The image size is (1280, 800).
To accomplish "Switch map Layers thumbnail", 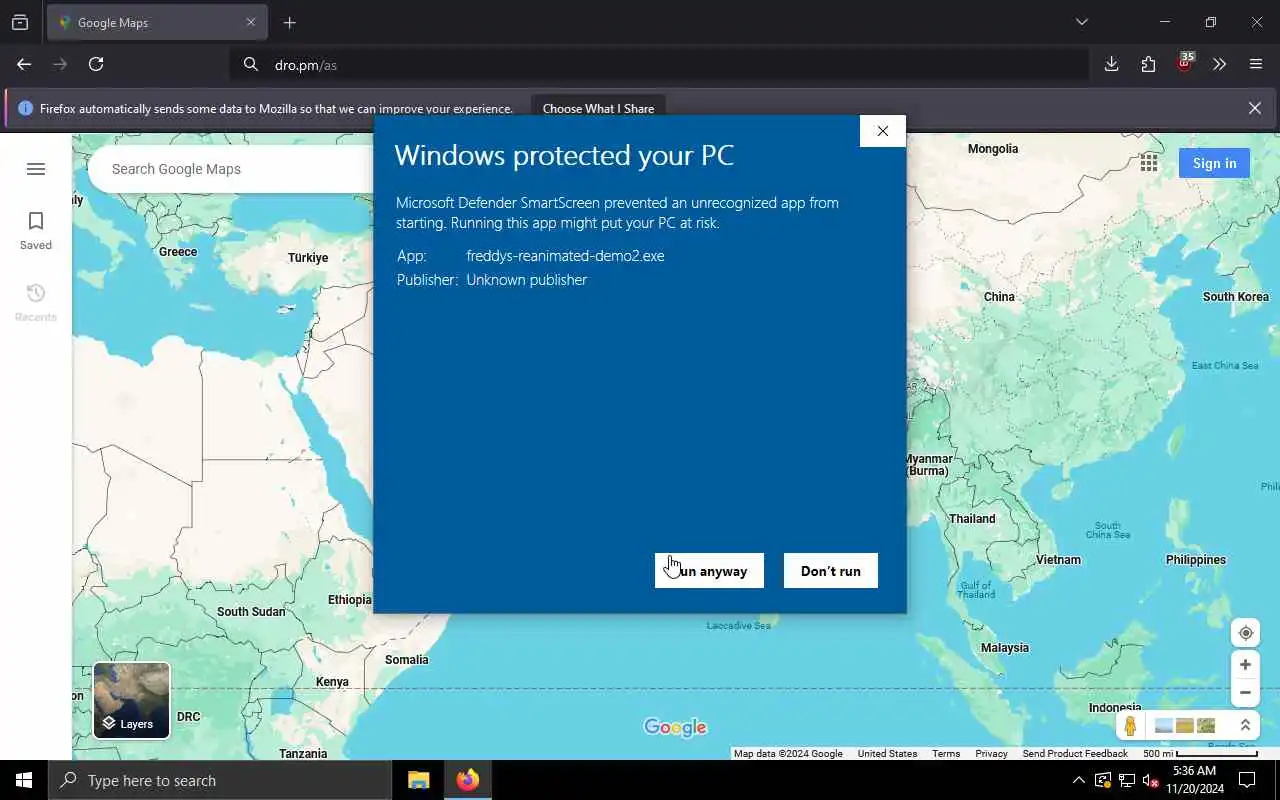I will pyautogui.click(x=132, y=700).
